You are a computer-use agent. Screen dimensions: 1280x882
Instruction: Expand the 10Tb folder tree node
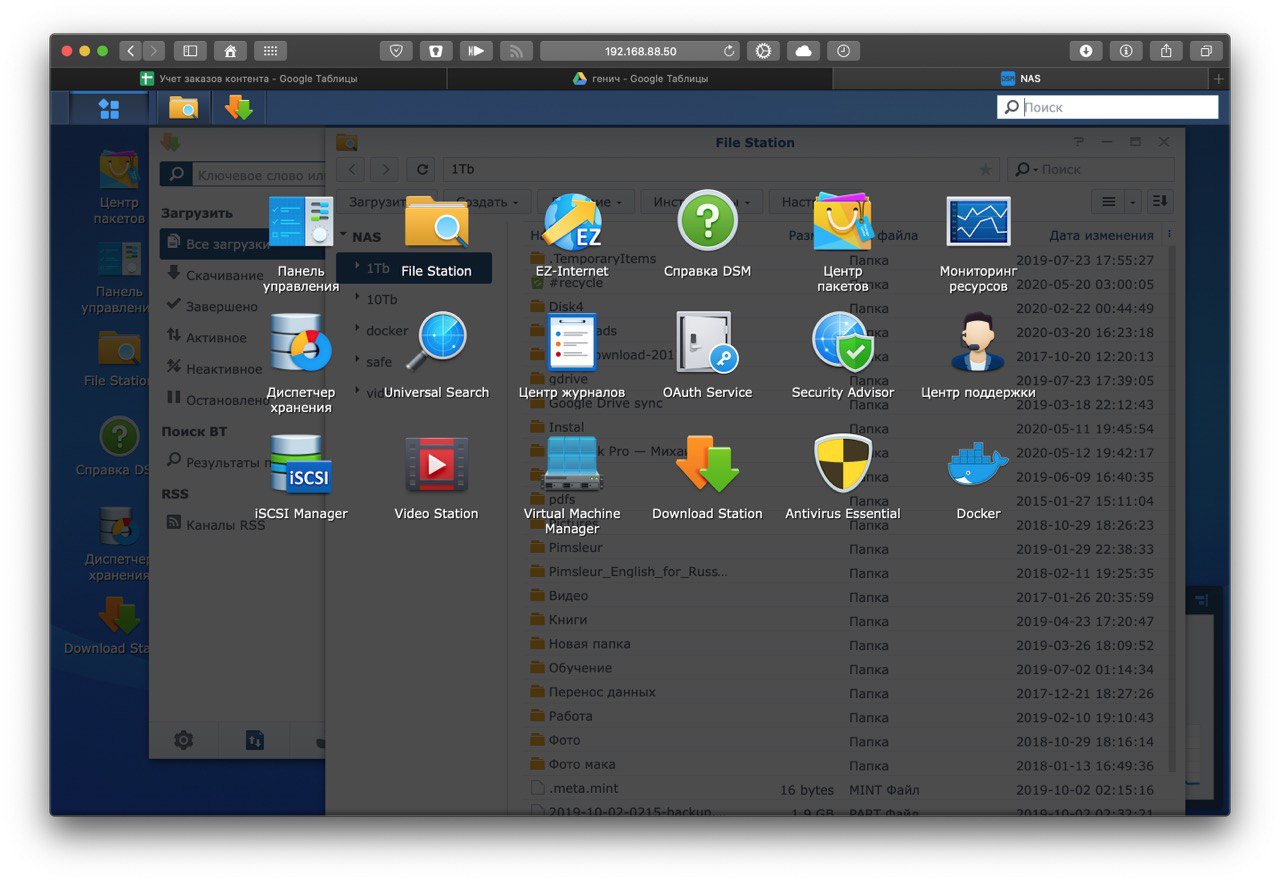click(x=358, y=298)
